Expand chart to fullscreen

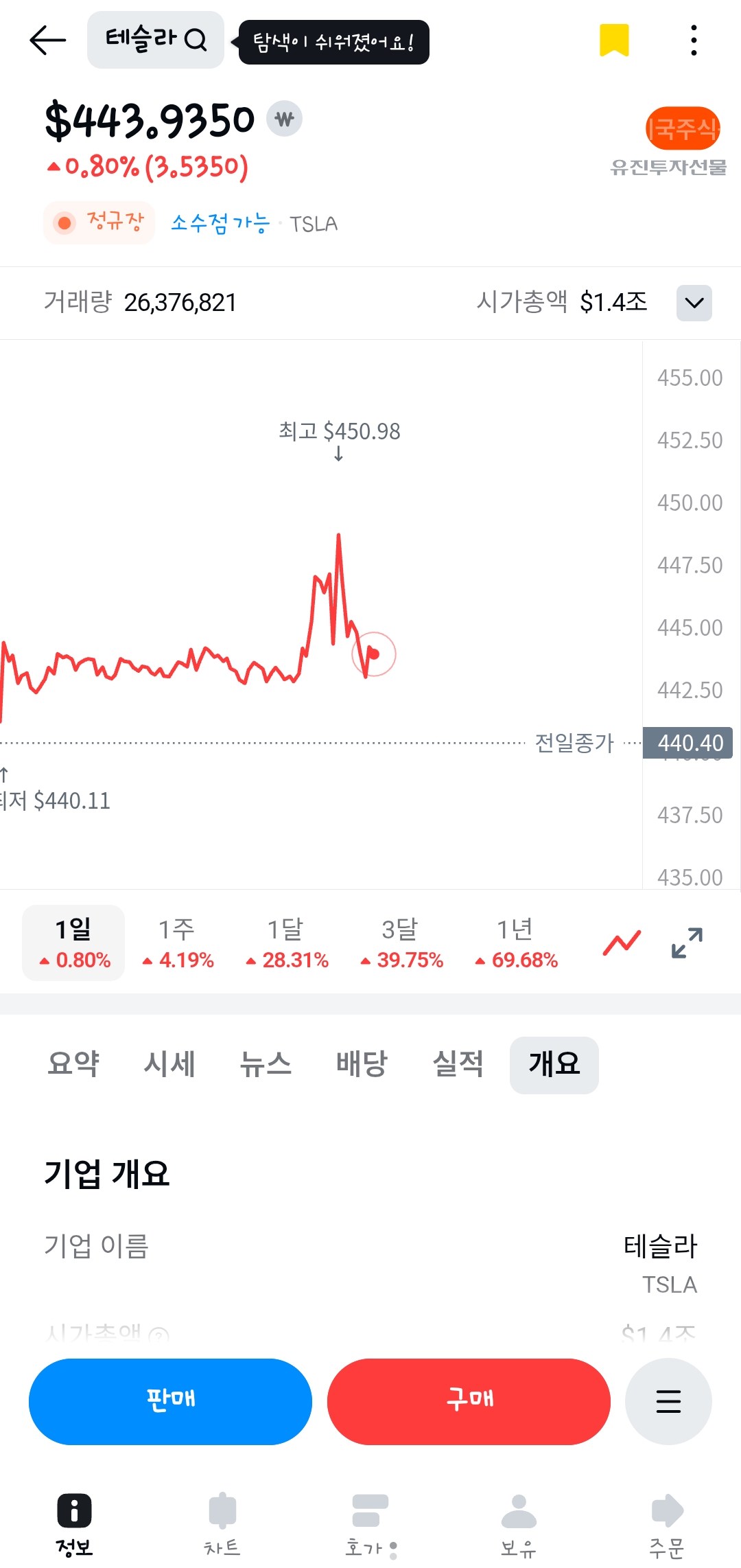687,943
